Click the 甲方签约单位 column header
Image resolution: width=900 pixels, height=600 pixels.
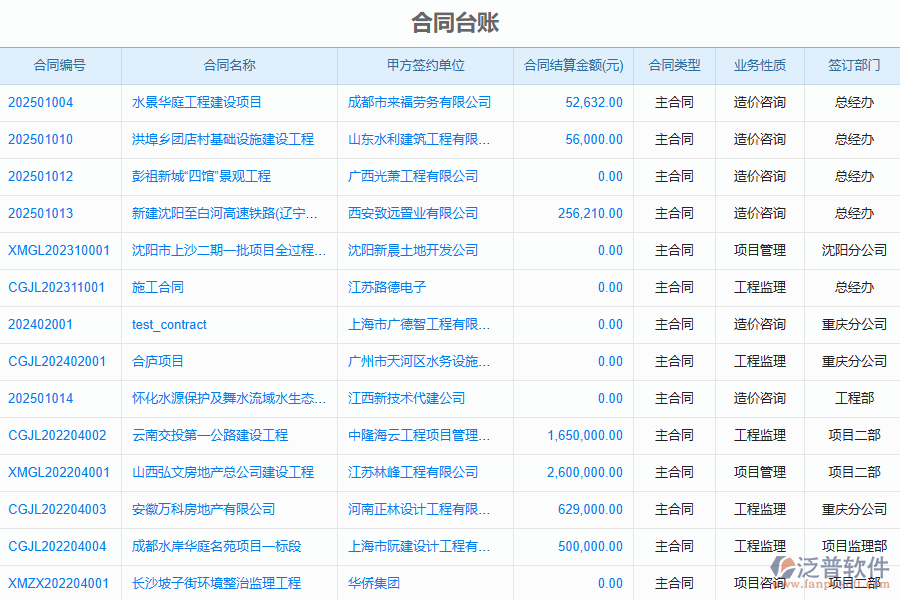click(x=425, y=66)
